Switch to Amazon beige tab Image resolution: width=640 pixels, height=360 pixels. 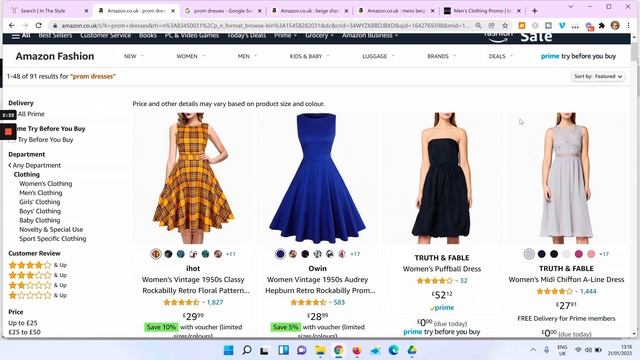[x=310, y=11]
